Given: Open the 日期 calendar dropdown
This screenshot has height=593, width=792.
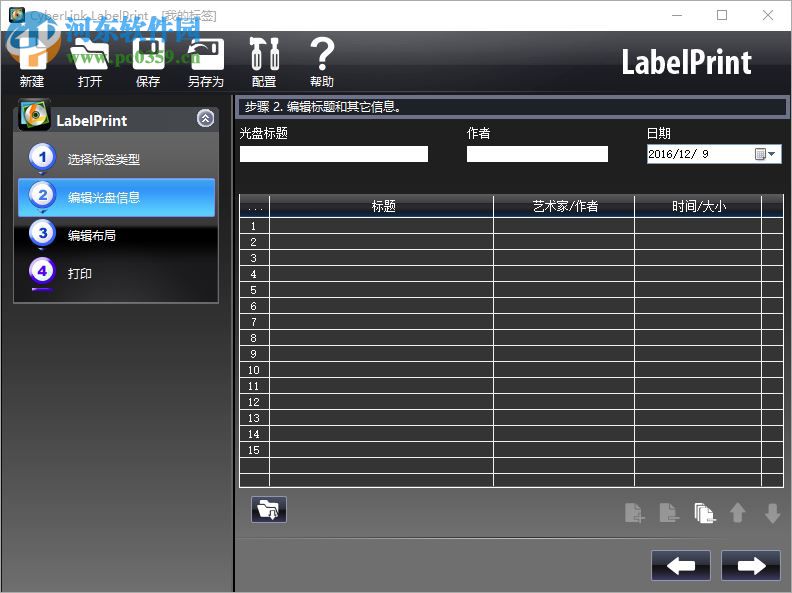Looking at the screenshot, I should pyautogui.click(x=765, y=154).
